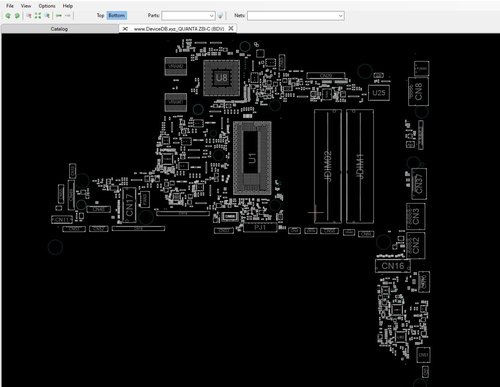Switch to the Catalog tab
The image size is (500, 387).
[59, 29]
